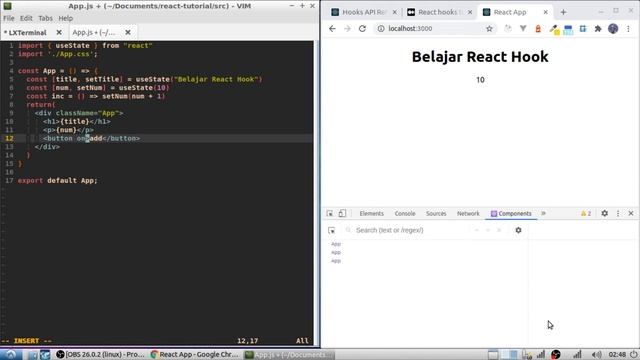Close the Hooks API Reference tab
Image resolution: width=640 pixels, height=360 pixels.
395,12
